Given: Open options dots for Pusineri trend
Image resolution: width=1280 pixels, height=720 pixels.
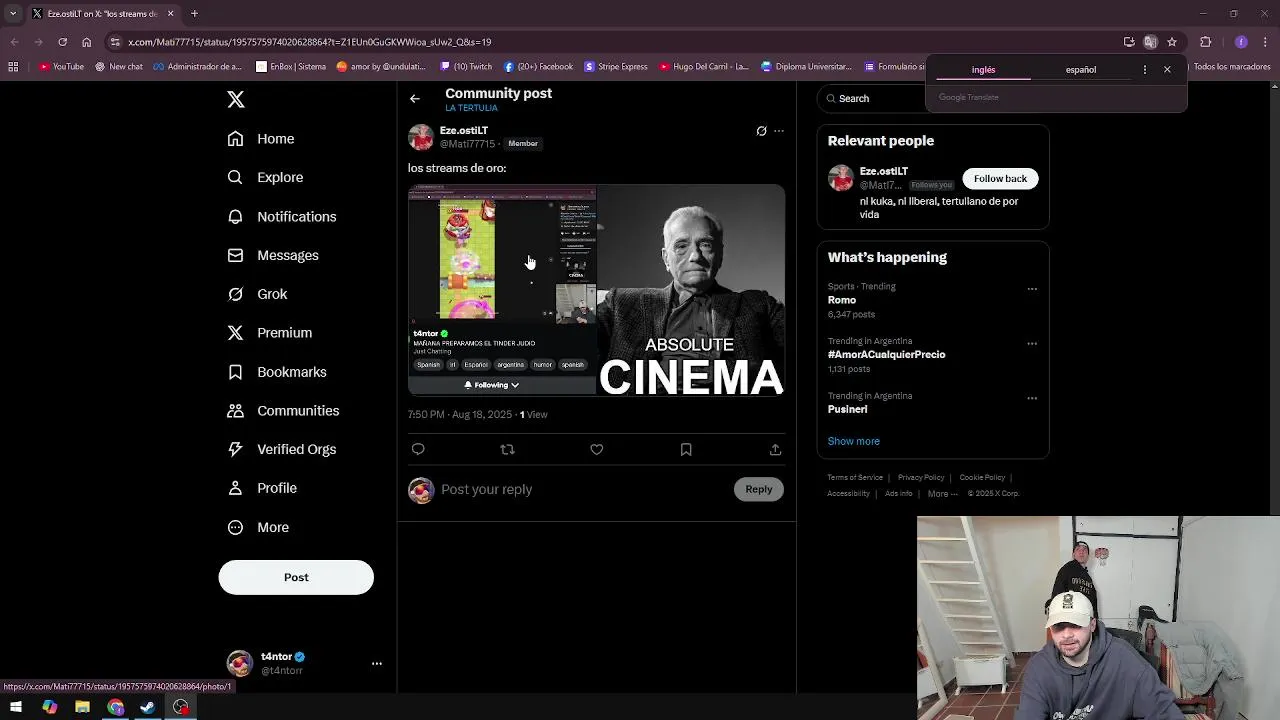Looking at the screenshot, I should 1032,398.
